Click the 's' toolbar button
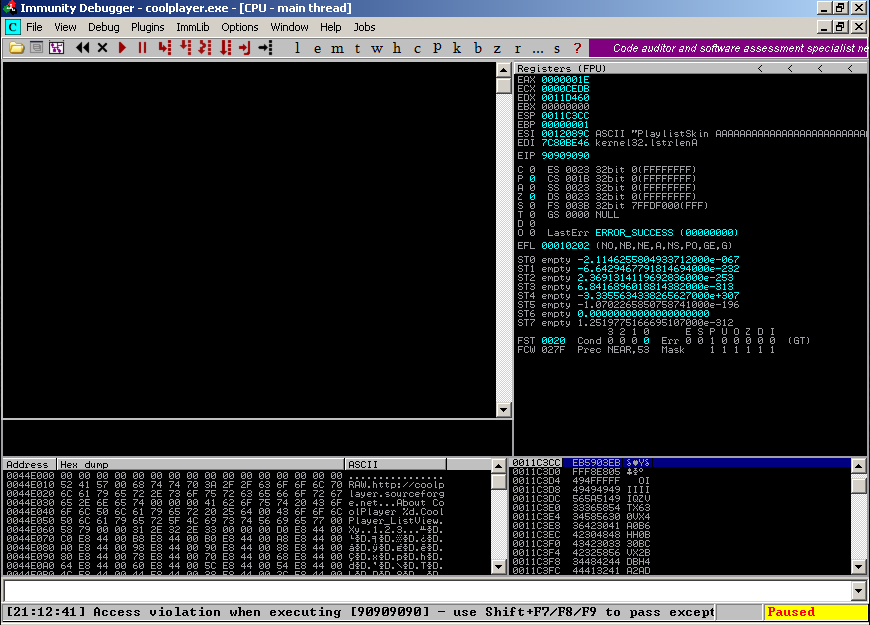 [x=557, y=48]
